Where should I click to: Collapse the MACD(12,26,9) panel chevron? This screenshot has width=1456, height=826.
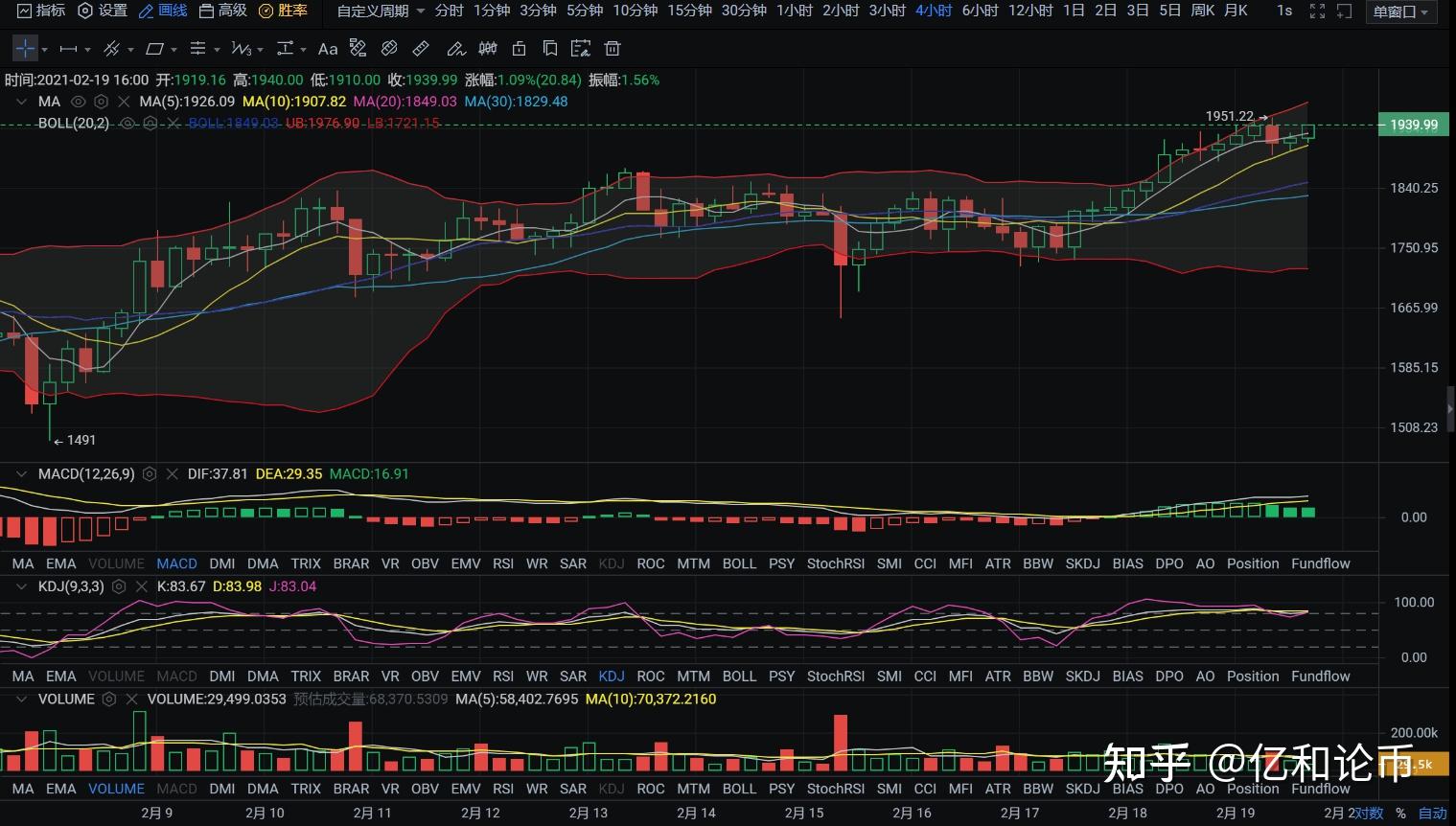click(x=20, y=473)
